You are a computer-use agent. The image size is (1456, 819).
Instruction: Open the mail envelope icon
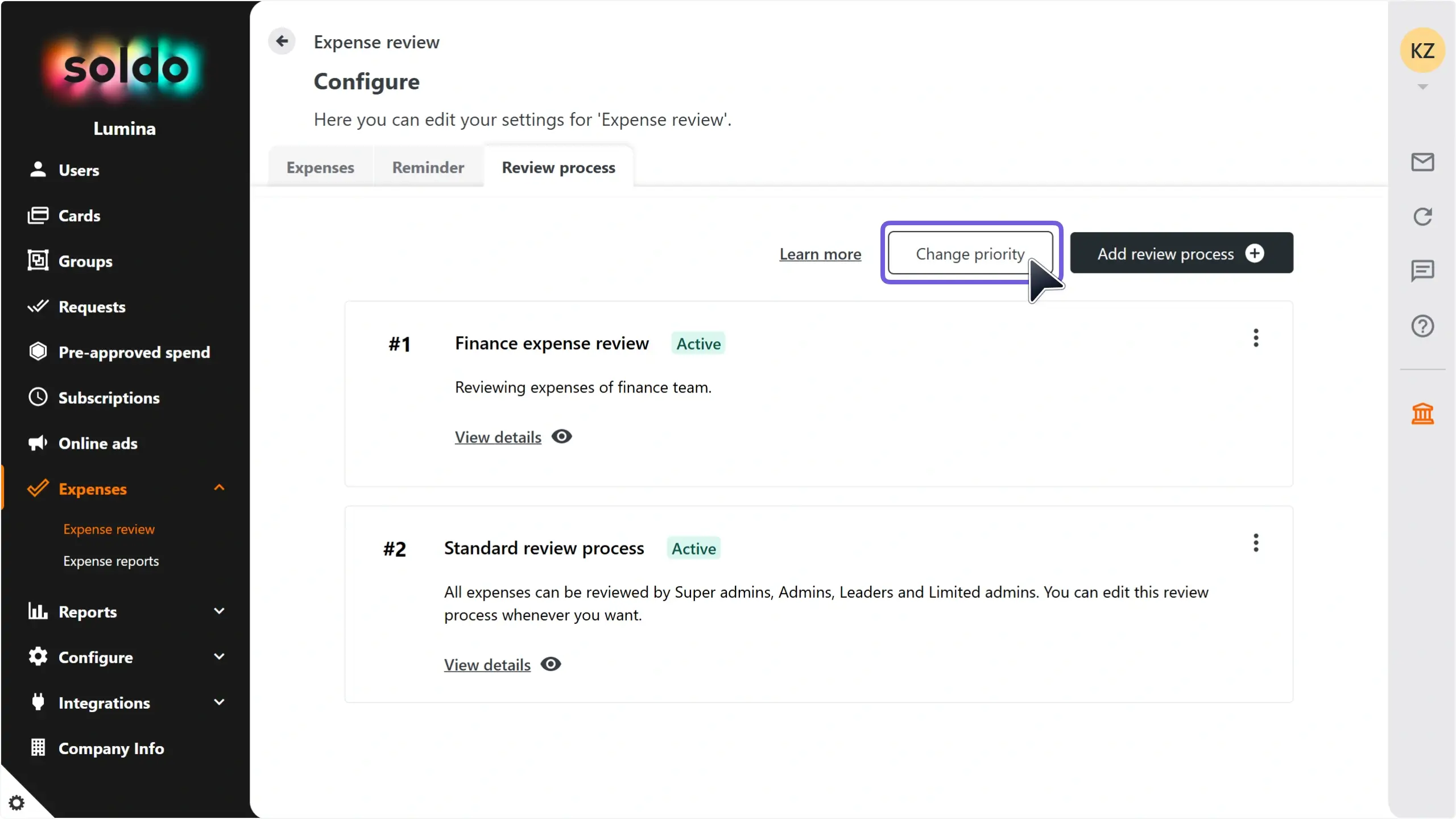pos(1422,162)
